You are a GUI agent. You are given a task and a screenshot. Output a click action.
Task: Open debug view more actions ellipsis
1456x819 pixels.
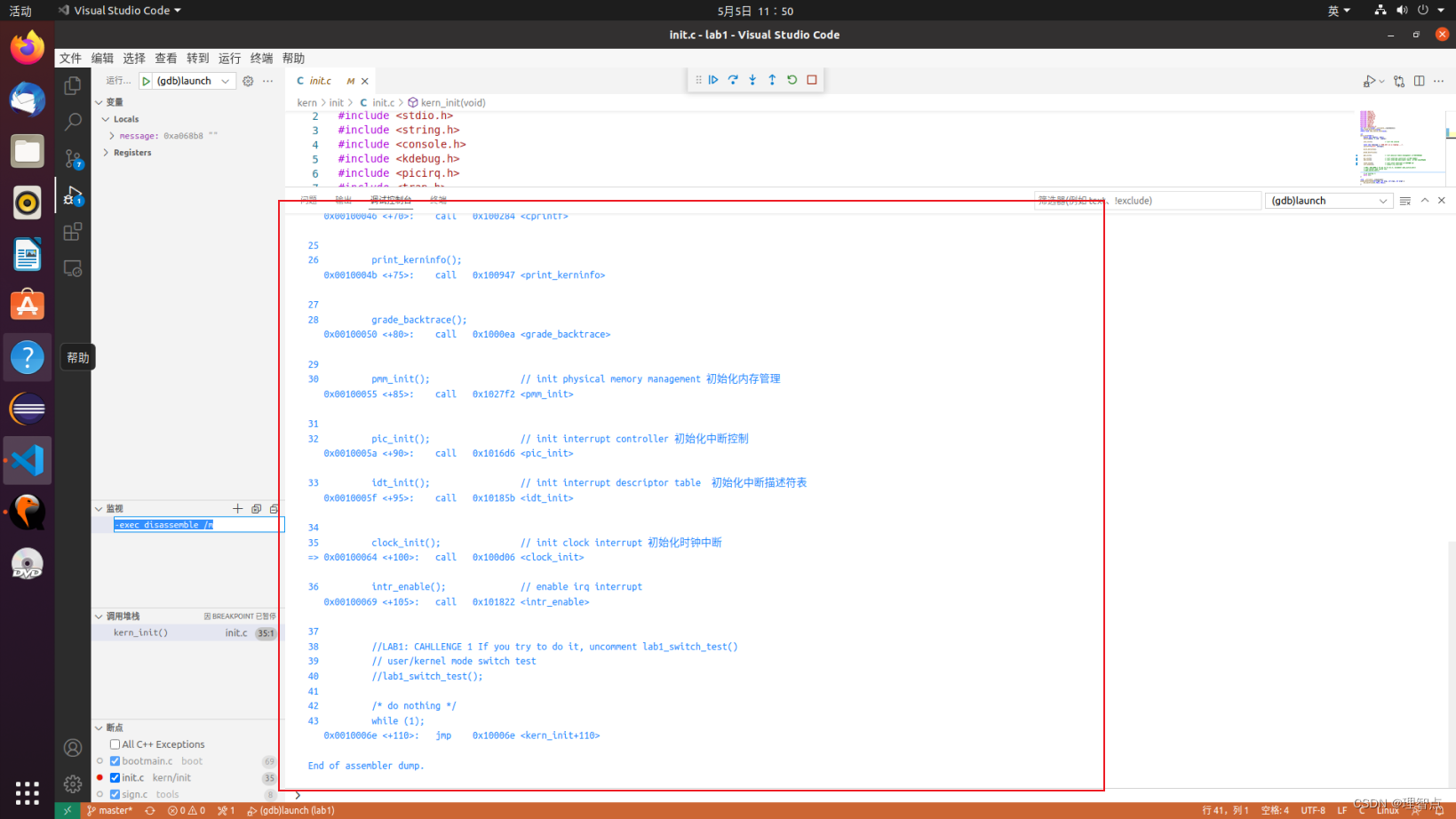pos(268,81)
